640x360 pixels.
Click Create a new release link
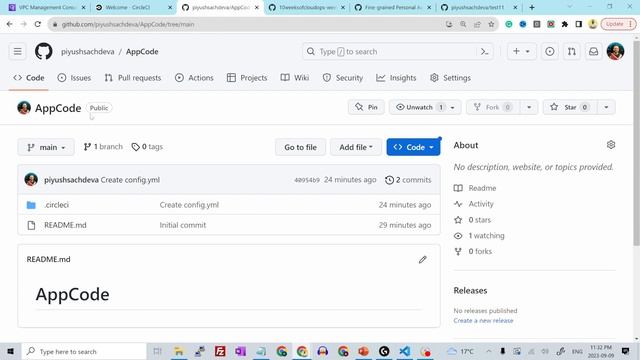coord(483,321)
